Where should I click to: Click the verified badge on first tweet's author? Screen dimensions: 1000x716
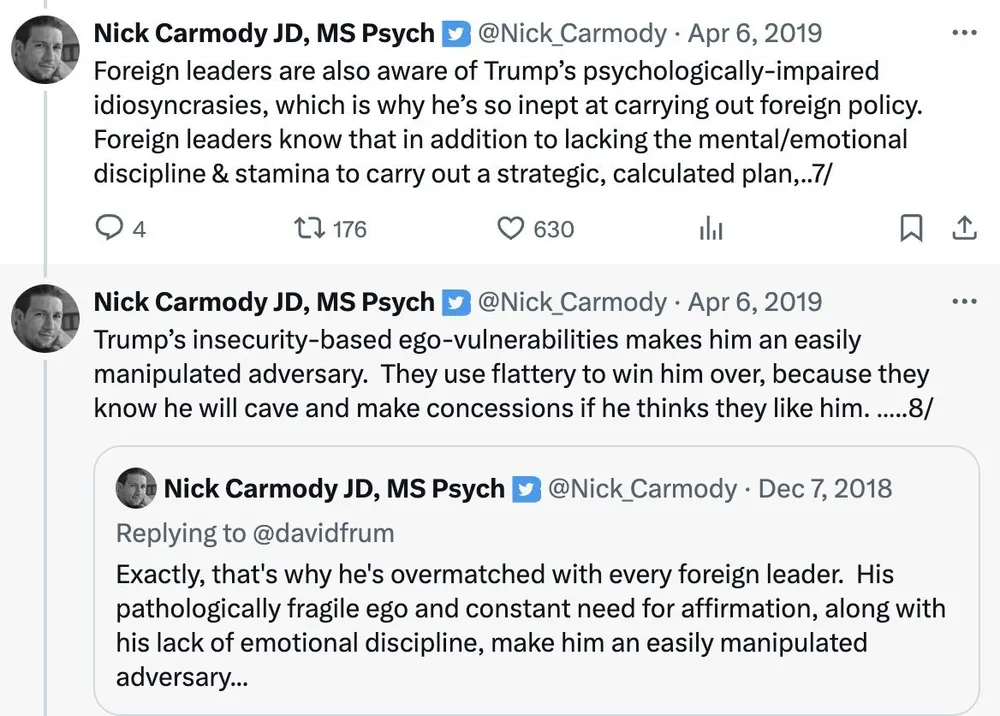point(455,34)
